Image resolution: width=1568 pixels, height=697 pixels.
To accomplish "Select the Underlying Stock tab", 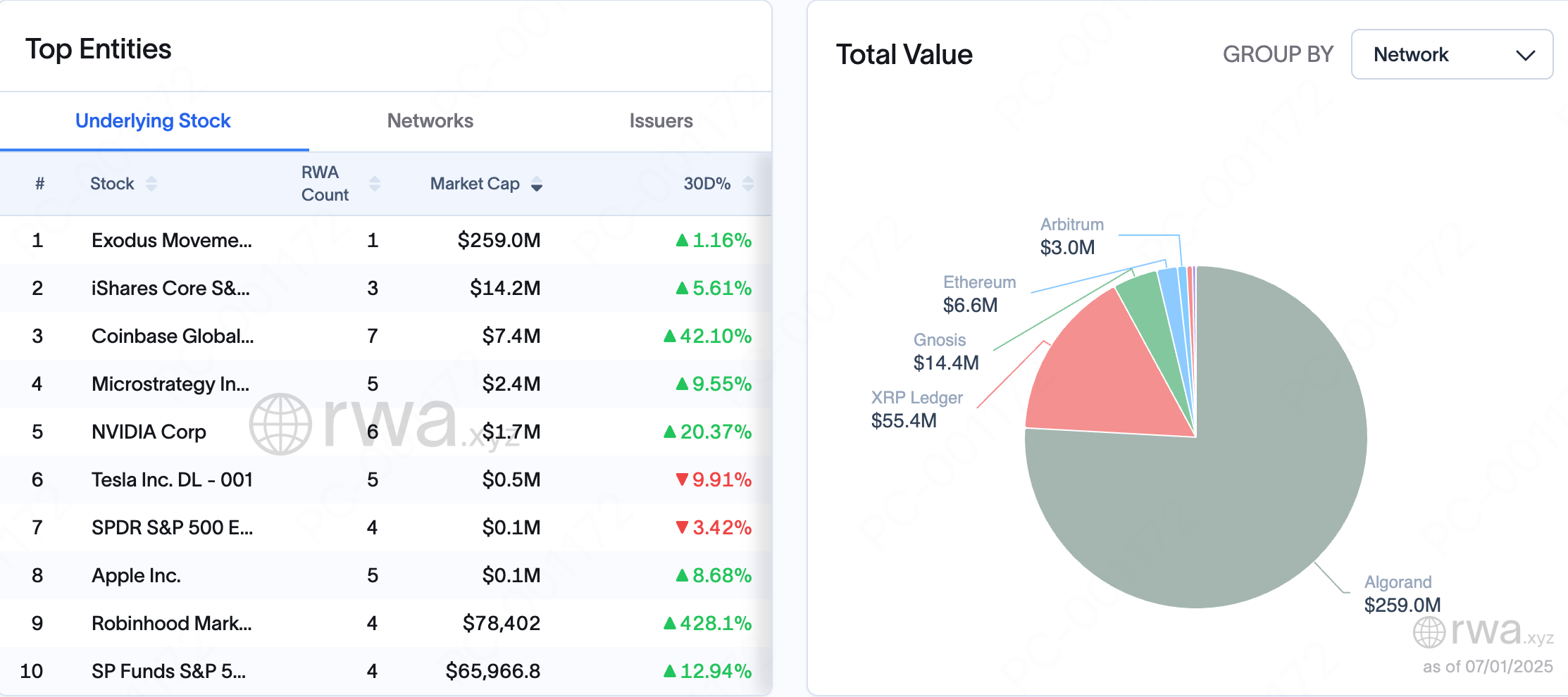I will pos(153,121).
